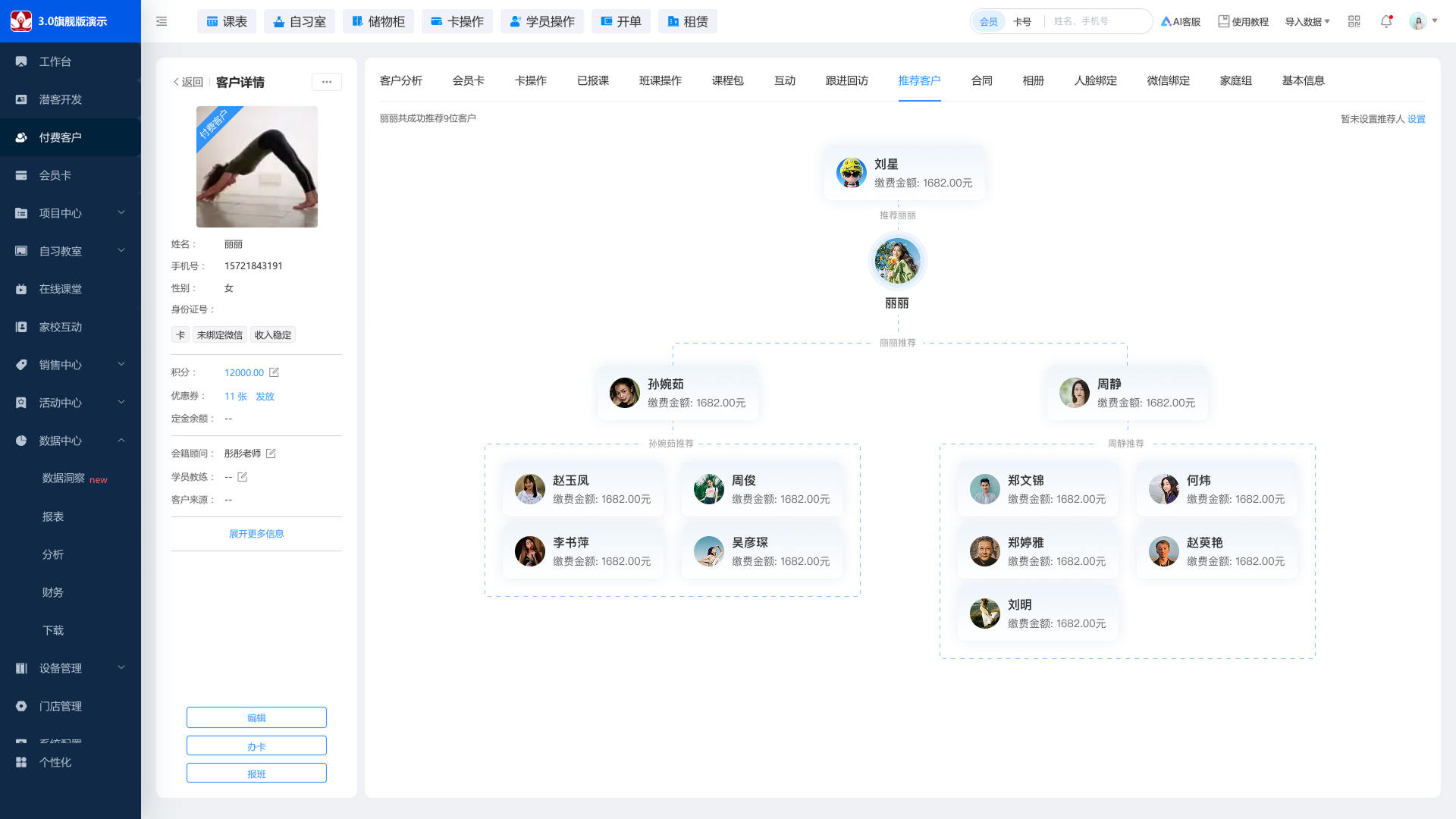This screenshot has height=819, width=1456.
Task: Collapse the 数据中心 sidebar section
Action: (x=71, y=441)
